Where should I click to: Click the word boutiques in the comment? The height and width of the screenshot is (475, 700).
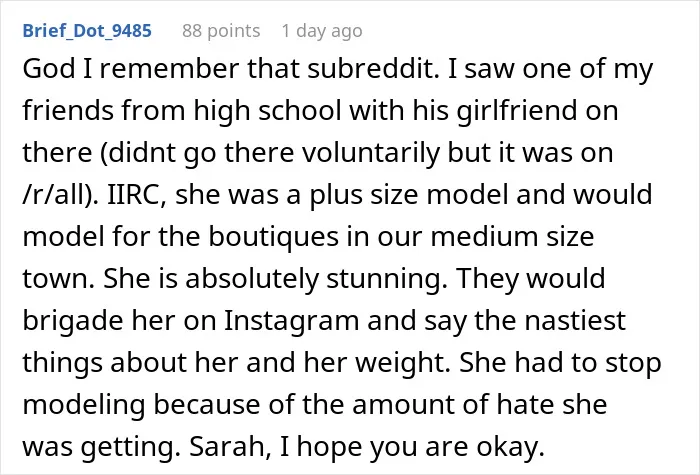tap(273, 237)
